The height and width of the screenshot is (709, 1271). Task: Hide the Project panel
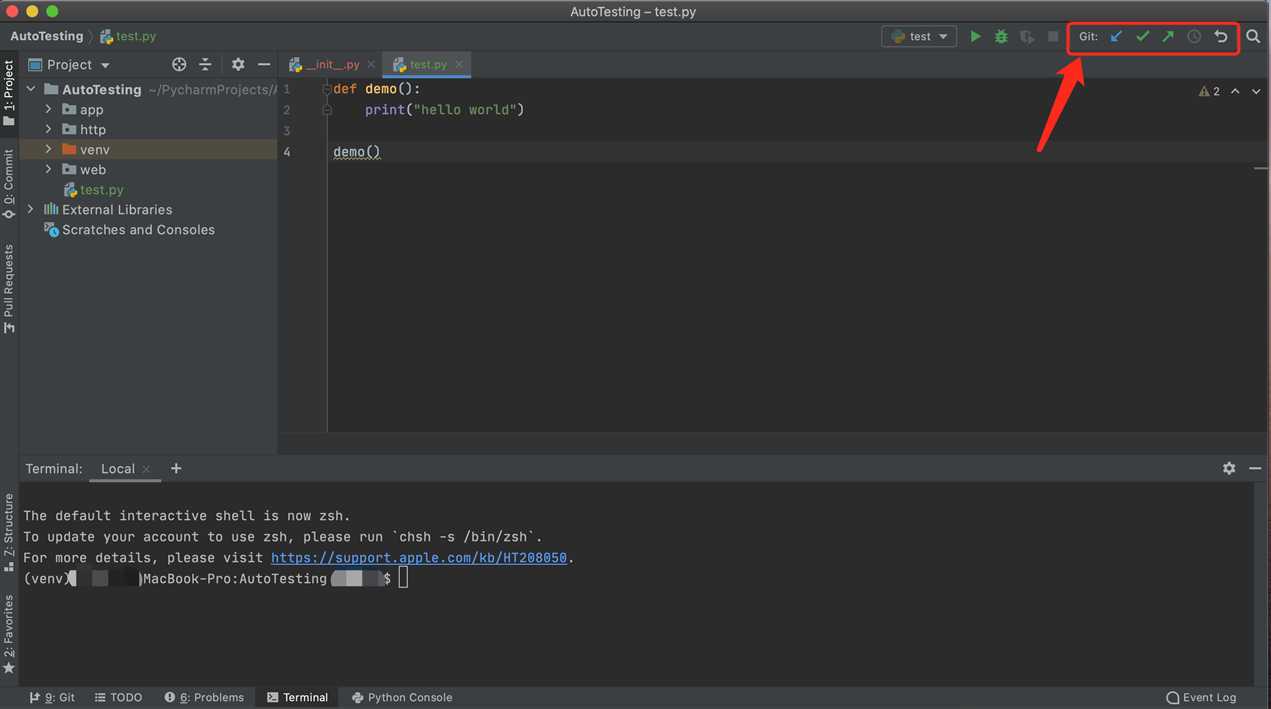pos(264,64)
